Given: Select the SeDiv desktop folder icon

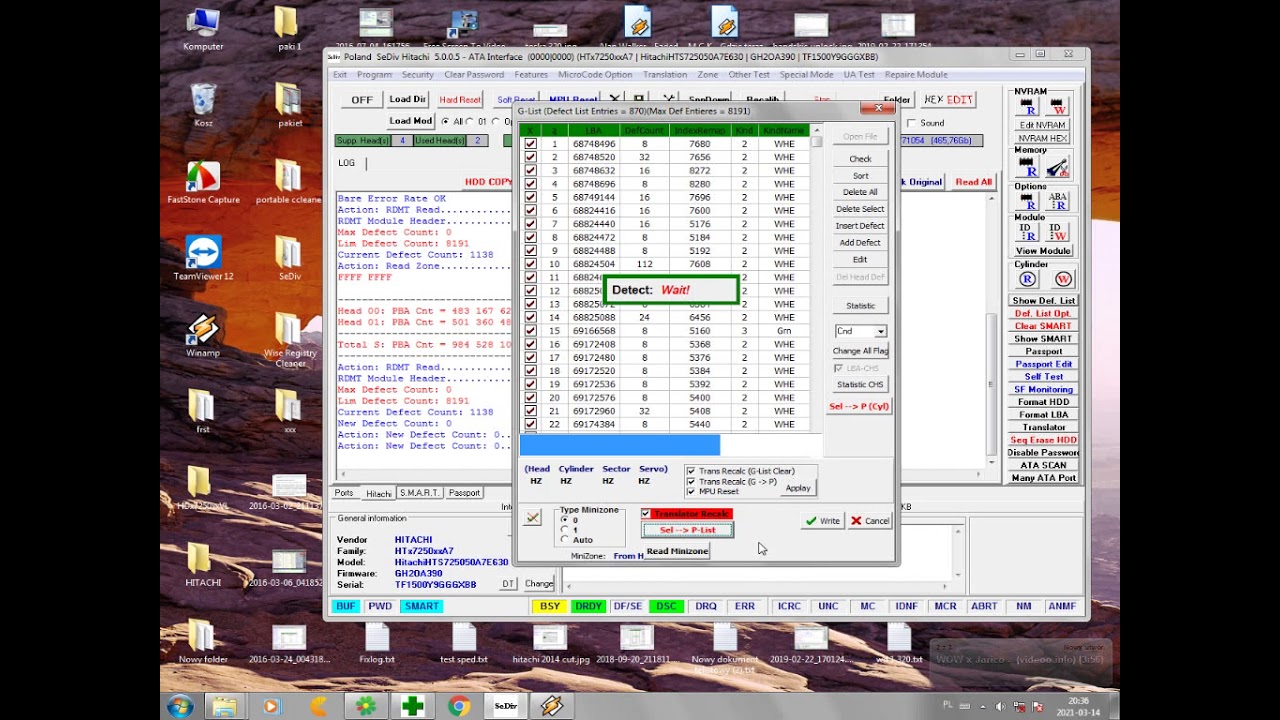Looking at the screenshot, I should coord(289,259).
